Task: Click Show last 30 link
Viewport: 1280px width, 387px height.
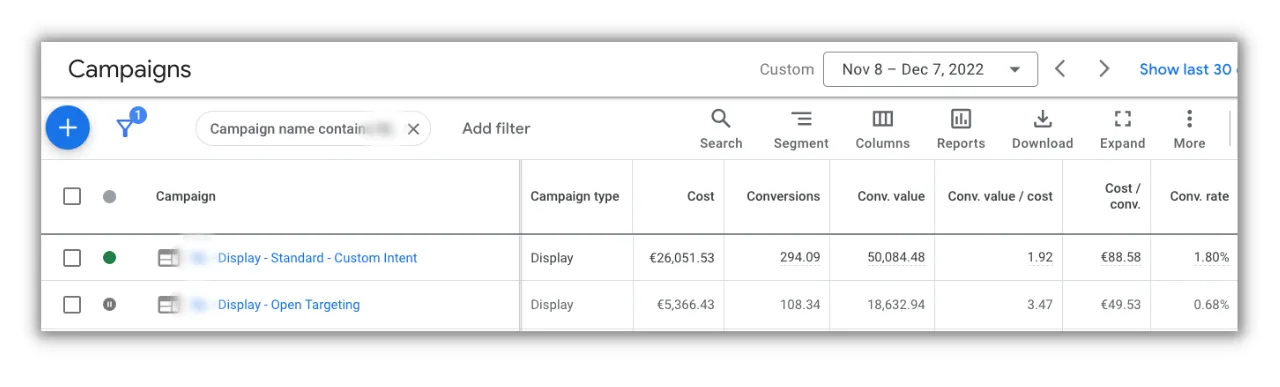Action: 1187,69
